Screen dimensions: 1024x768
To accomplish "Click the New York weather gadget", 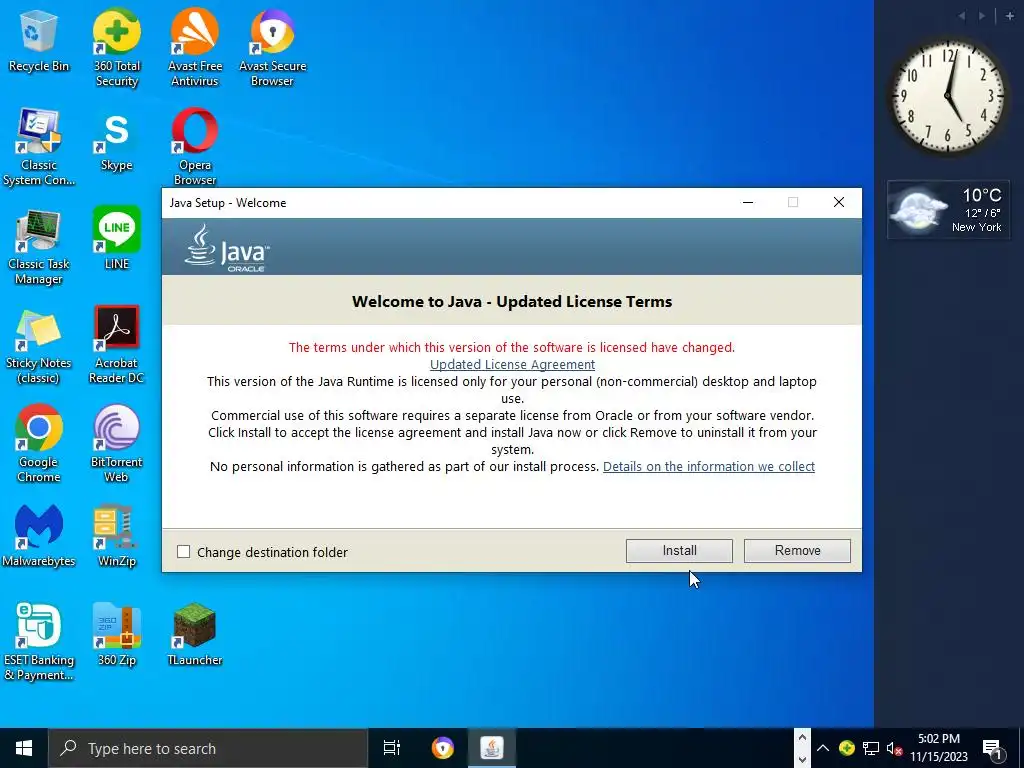I will (x=948, y=210).
